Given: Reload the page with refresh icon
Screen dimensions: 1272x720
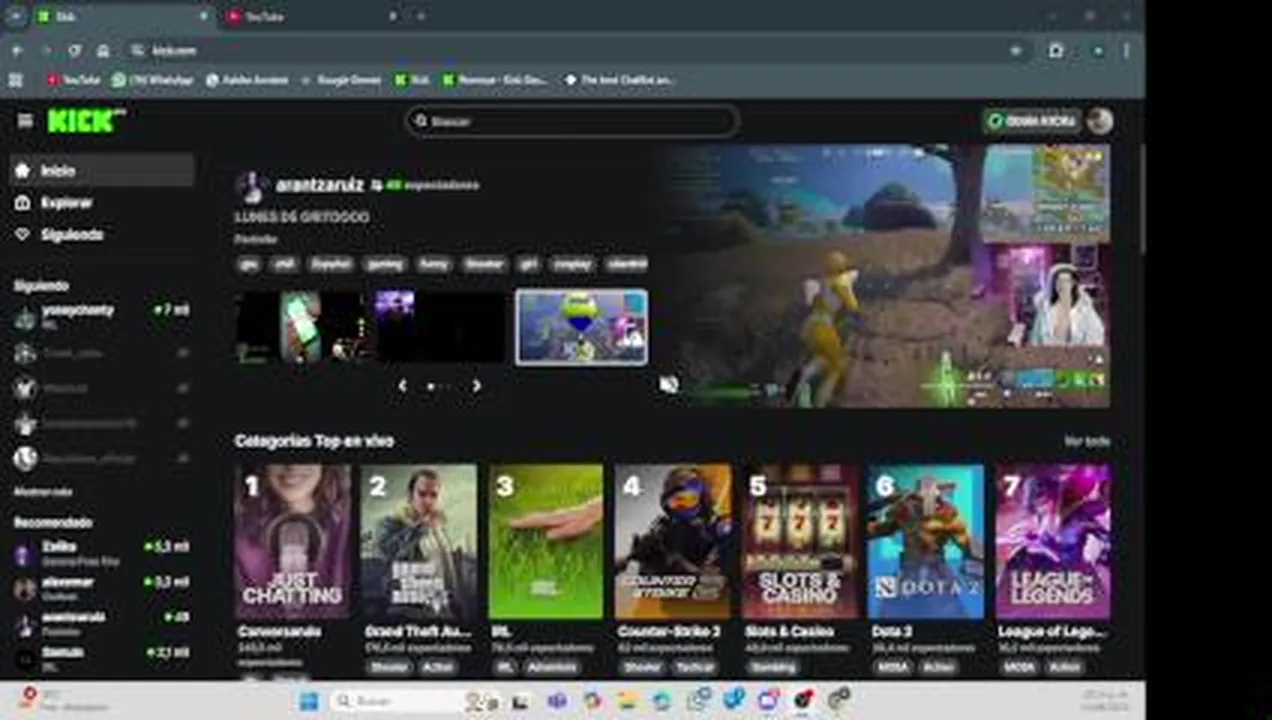Looking at the screenshot, I should [74, 50].
